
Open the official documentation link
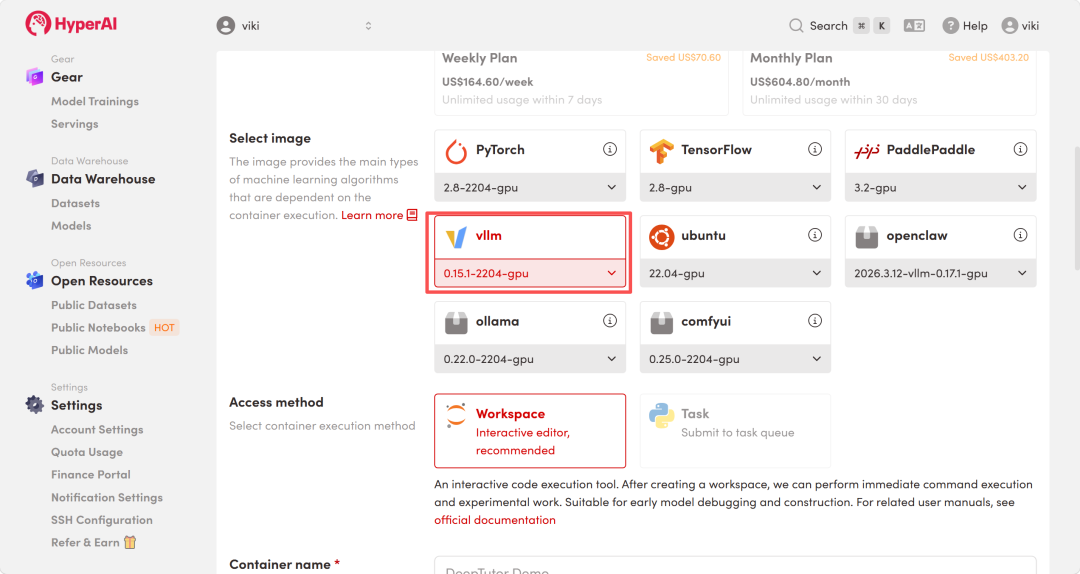[495, 520]
